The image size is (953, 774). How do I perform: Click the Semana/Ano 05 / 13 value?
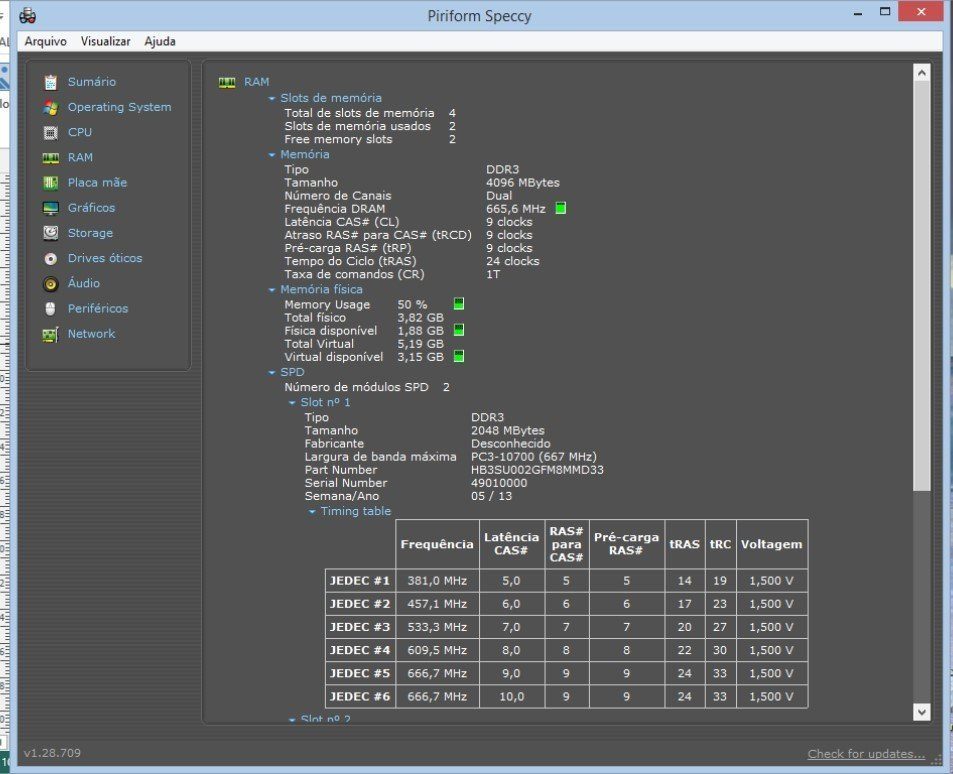pos(491,496)
